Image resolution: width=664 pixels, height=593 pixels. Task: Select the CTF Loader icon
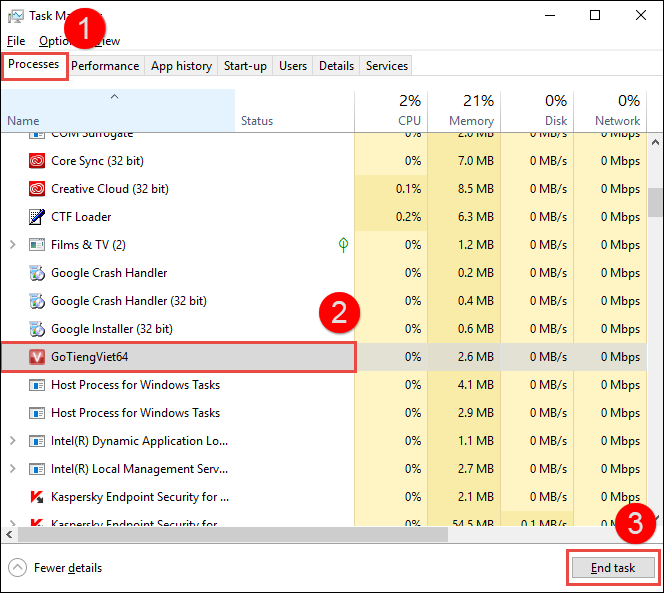(x=37, y=217)
